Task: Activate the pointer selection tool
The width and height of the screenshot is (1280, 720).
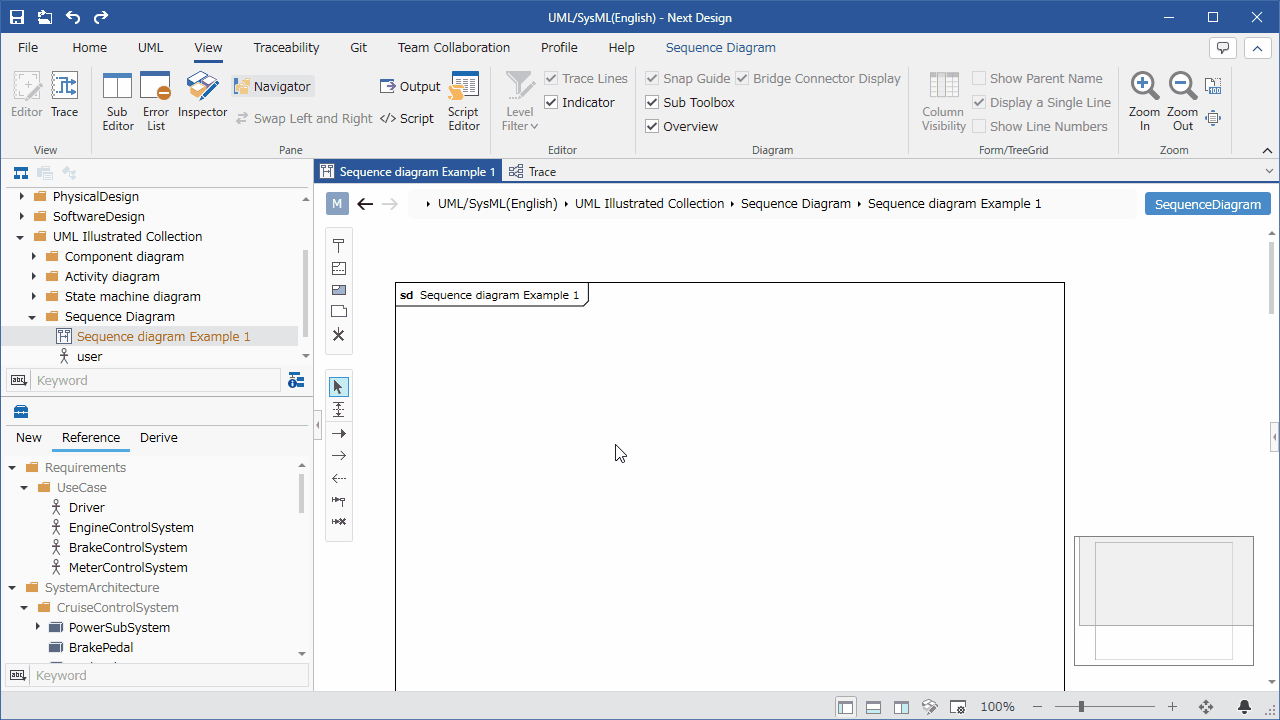Action: [339, 387]
